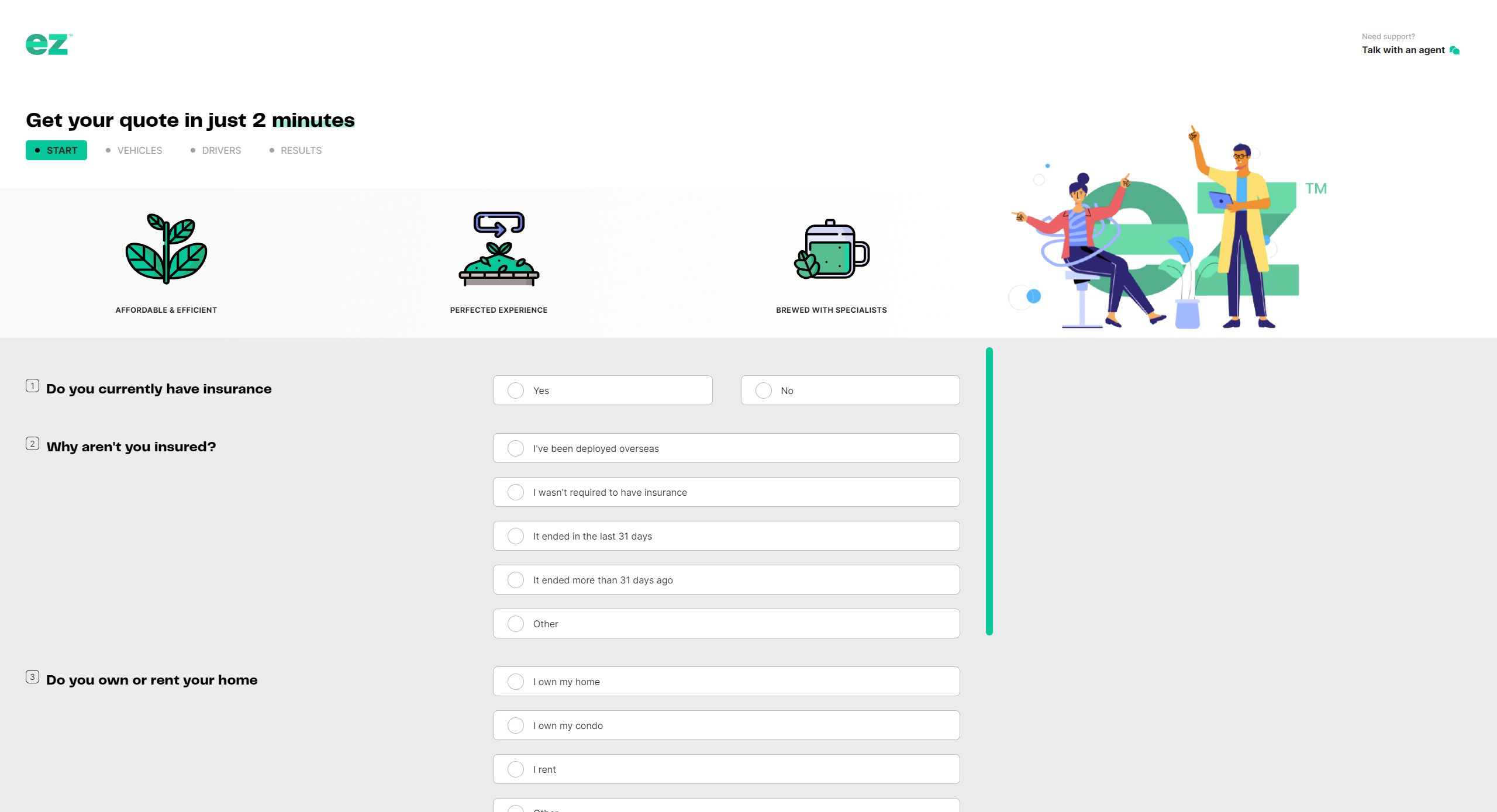Click the chat bubble support icon
The width and height of the screenshot is (1497, 812).
click(1453, 50)
